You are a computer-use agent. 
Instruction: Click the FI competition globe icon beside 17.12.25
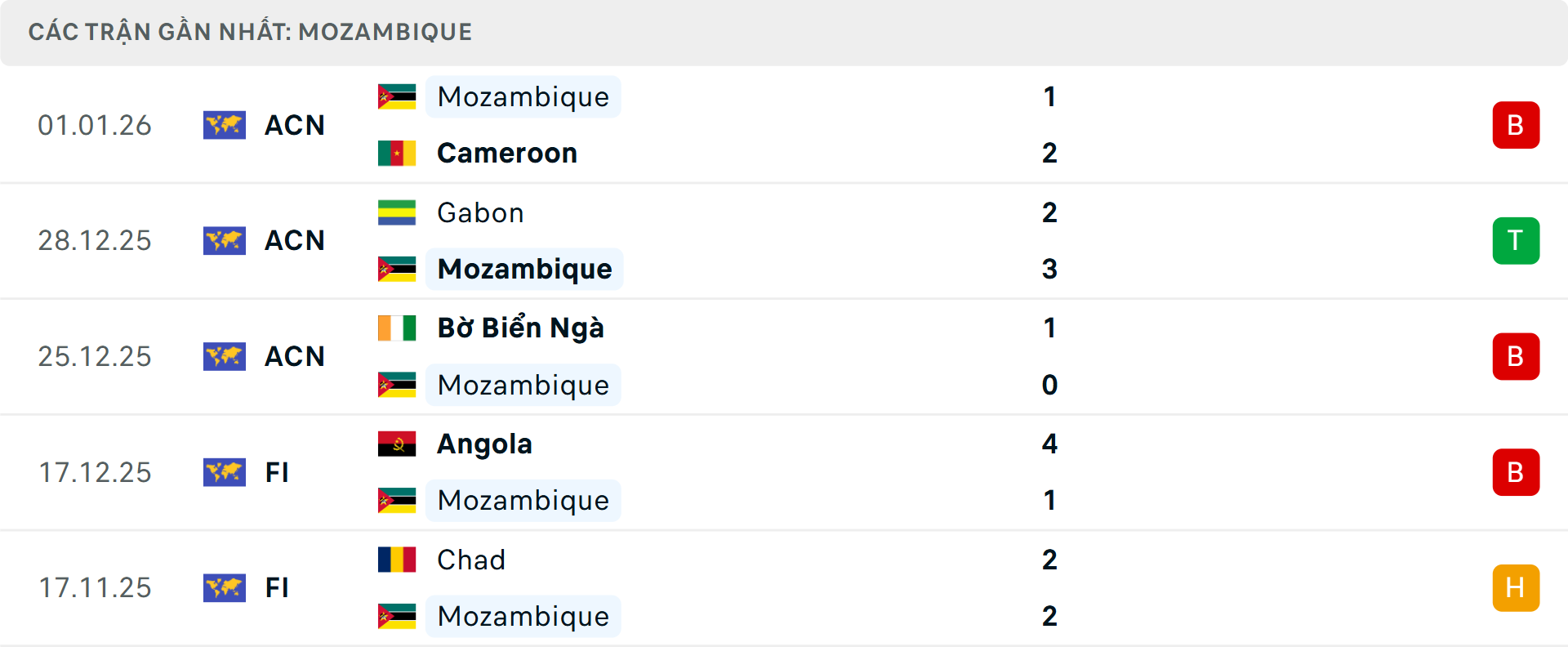pos(225,472)
